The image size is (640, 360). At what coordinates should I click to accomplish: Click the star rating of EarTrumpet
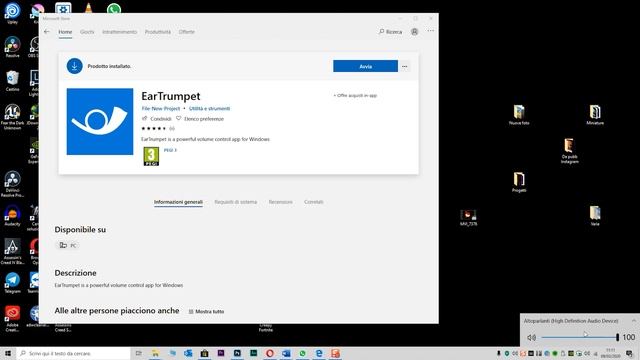coord(153,129)
